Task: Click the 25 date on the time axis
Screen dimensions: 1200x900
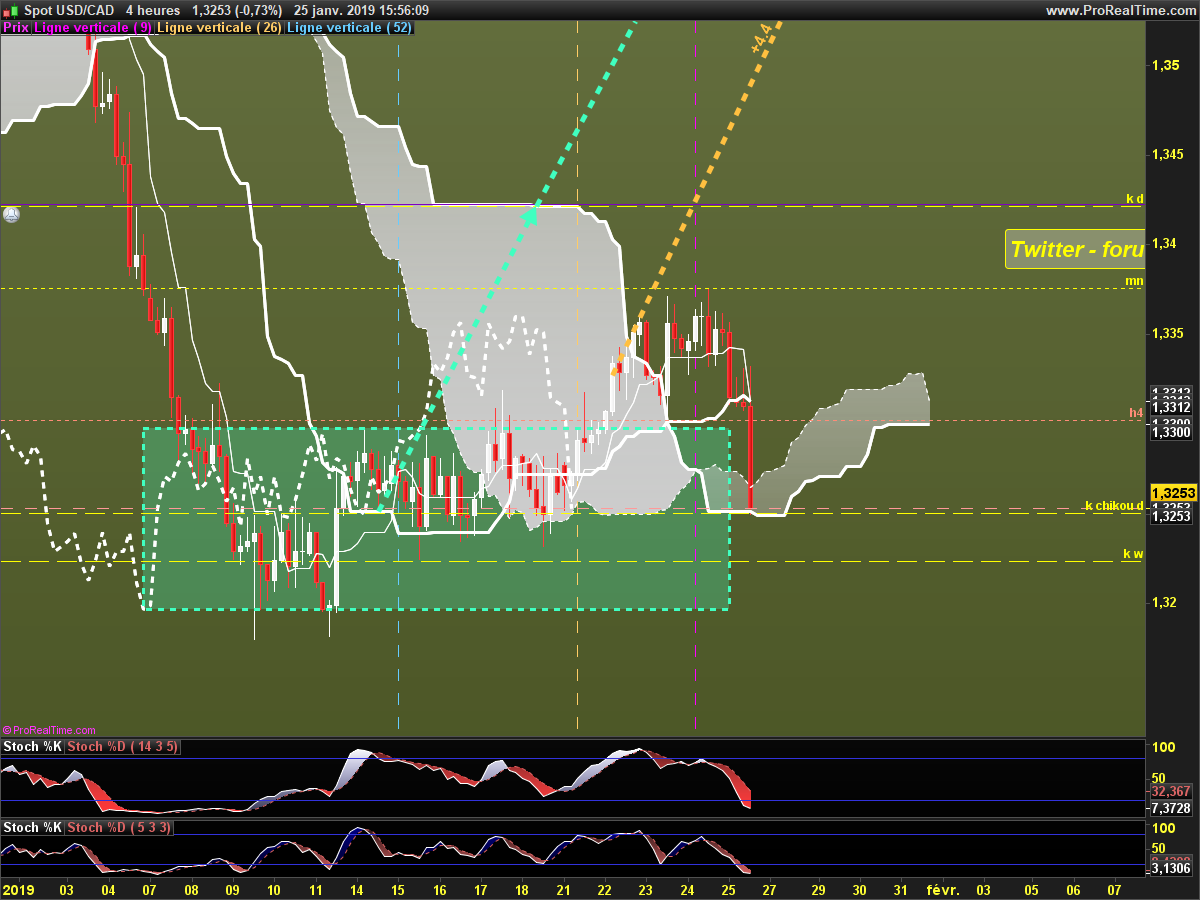Action: coord(729,889)
